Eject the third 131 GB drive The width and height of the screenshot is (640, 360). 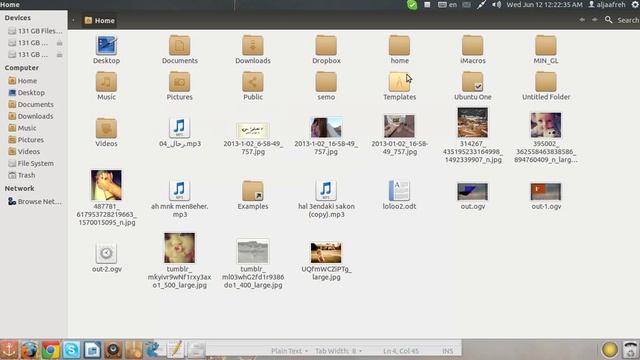coord(60,55)
